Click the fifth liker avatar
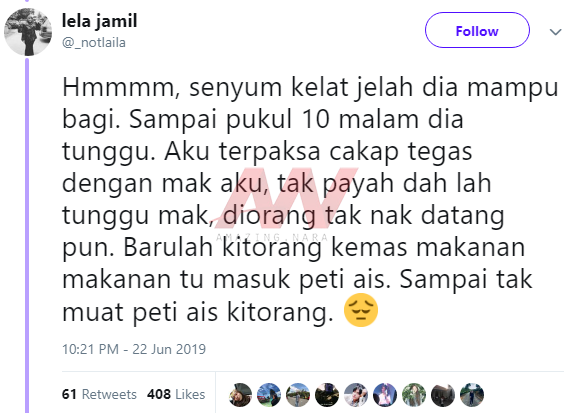 coord(356,395)
